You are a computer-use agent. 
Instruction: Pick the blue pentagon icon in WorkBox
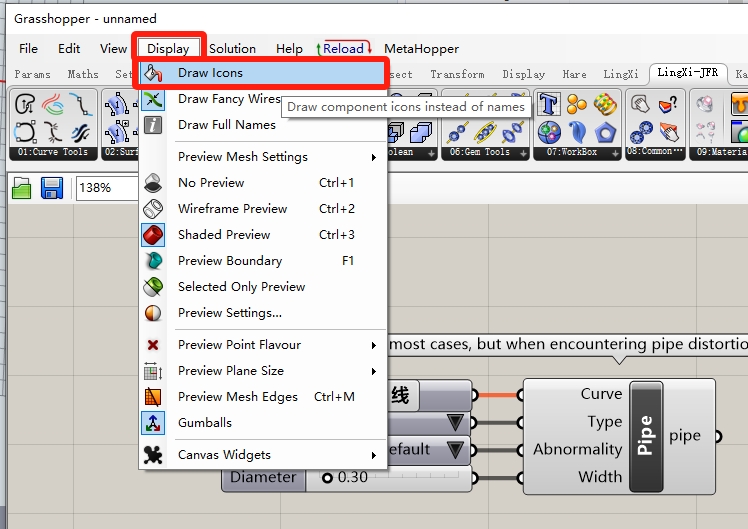pyautogui.click(x=605, y=132)
